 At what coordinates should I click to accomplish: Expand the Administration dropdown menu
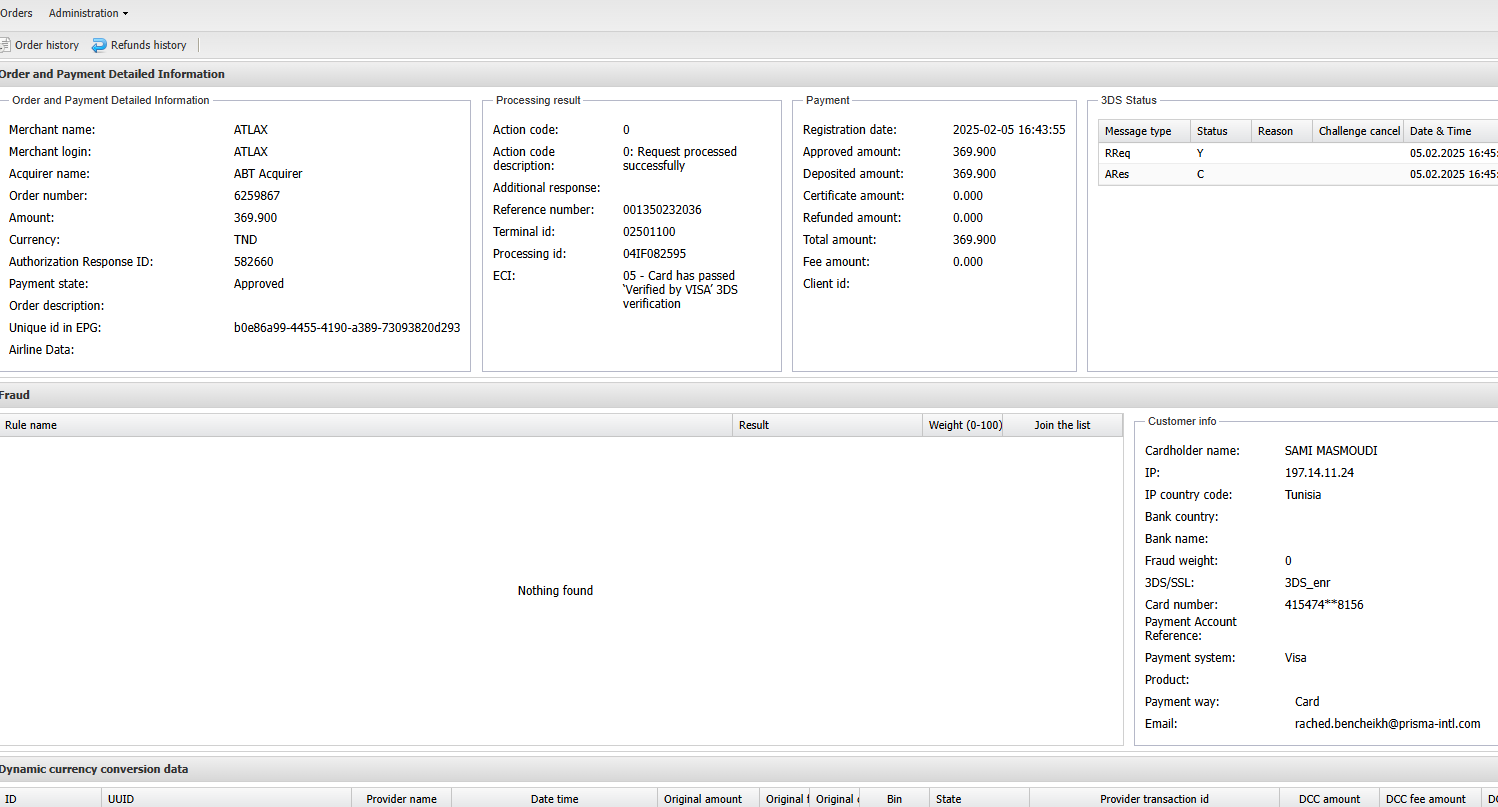[88, 13]
